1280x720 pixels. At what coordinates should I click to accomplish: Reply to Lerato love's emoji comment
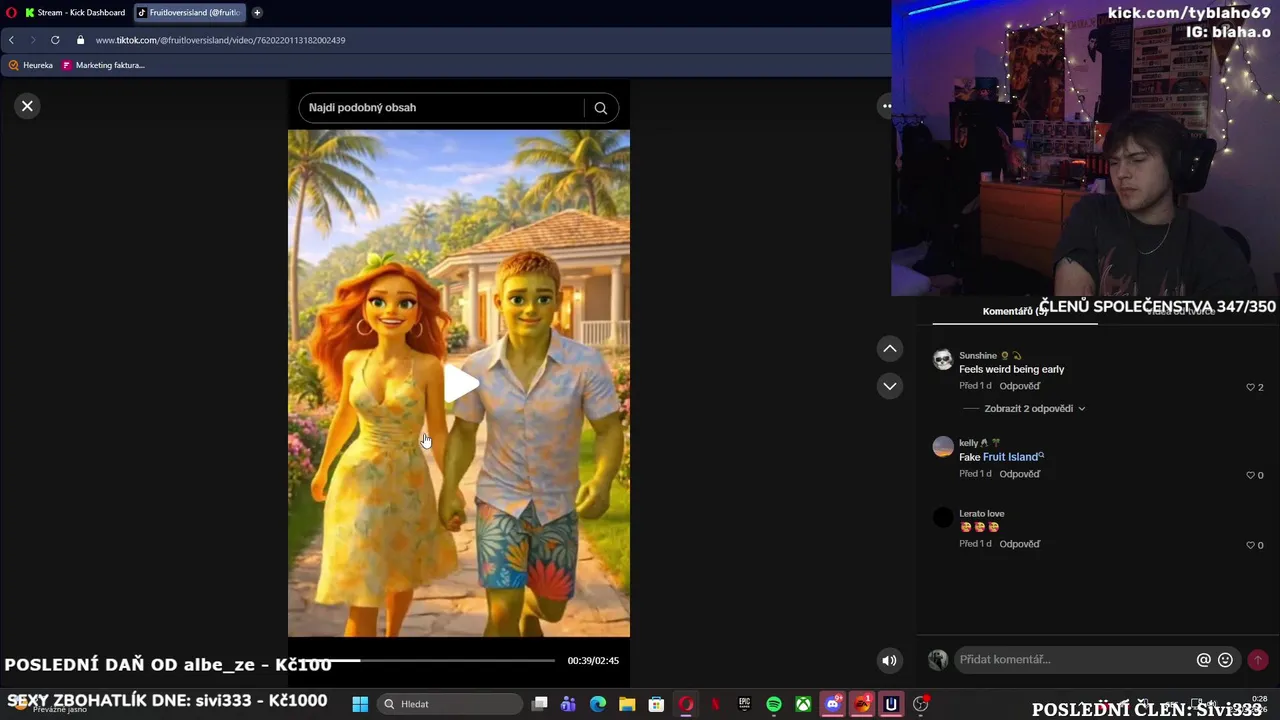click(1020, 544)
